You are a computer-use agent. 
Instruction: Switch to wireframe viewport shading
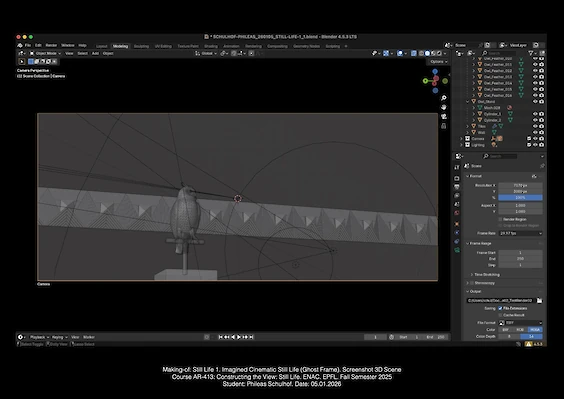(421, 53)
